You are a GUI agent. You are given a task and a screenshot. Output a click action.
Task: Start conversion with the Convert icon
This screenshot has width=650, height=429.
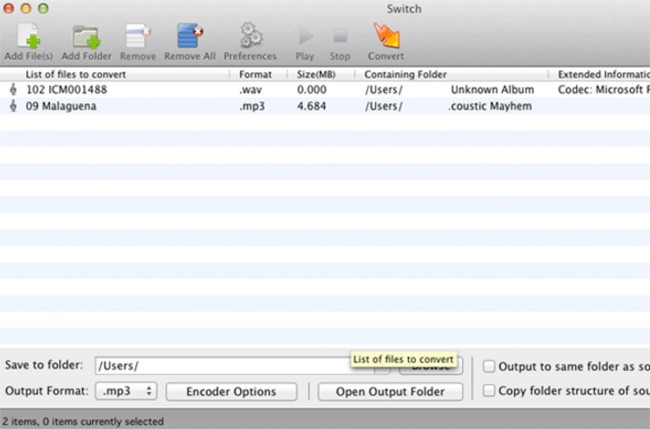pos(385,37)
